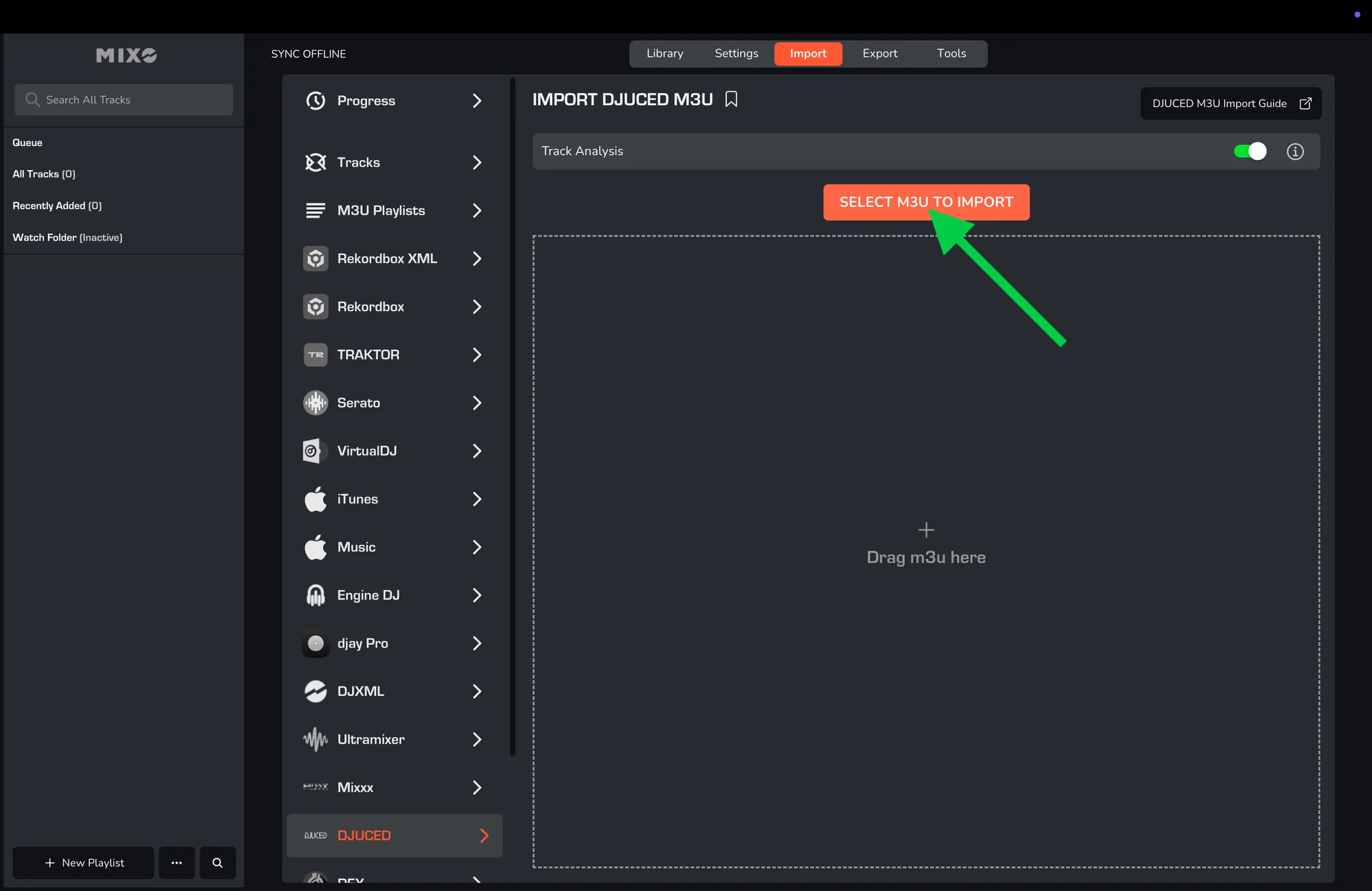Create a New Playlist
This screenshot has width=1372, height=891.
(84, 862)
